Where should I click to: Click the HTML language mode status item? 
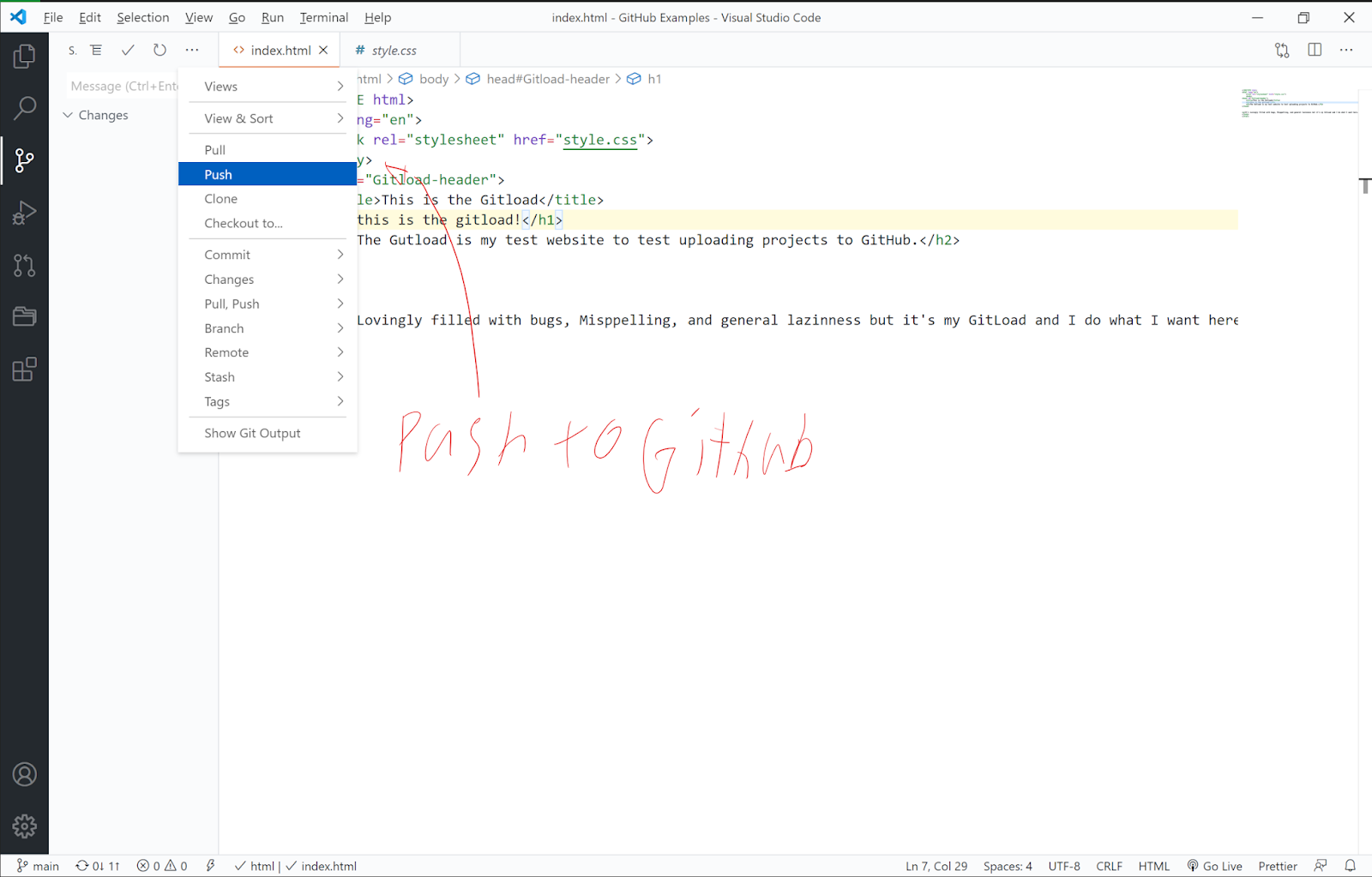(x=1154, y=866)
